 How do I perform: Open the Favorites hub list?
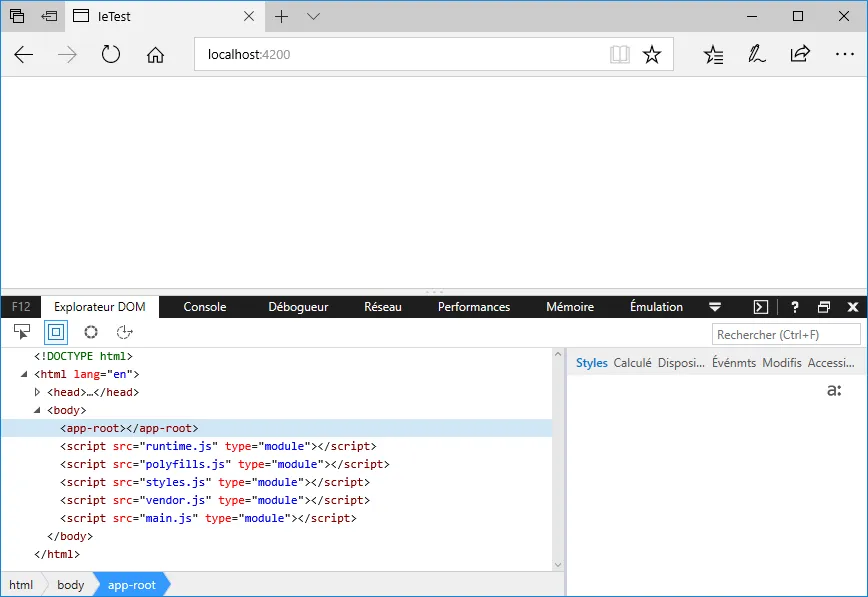(713, 54)
